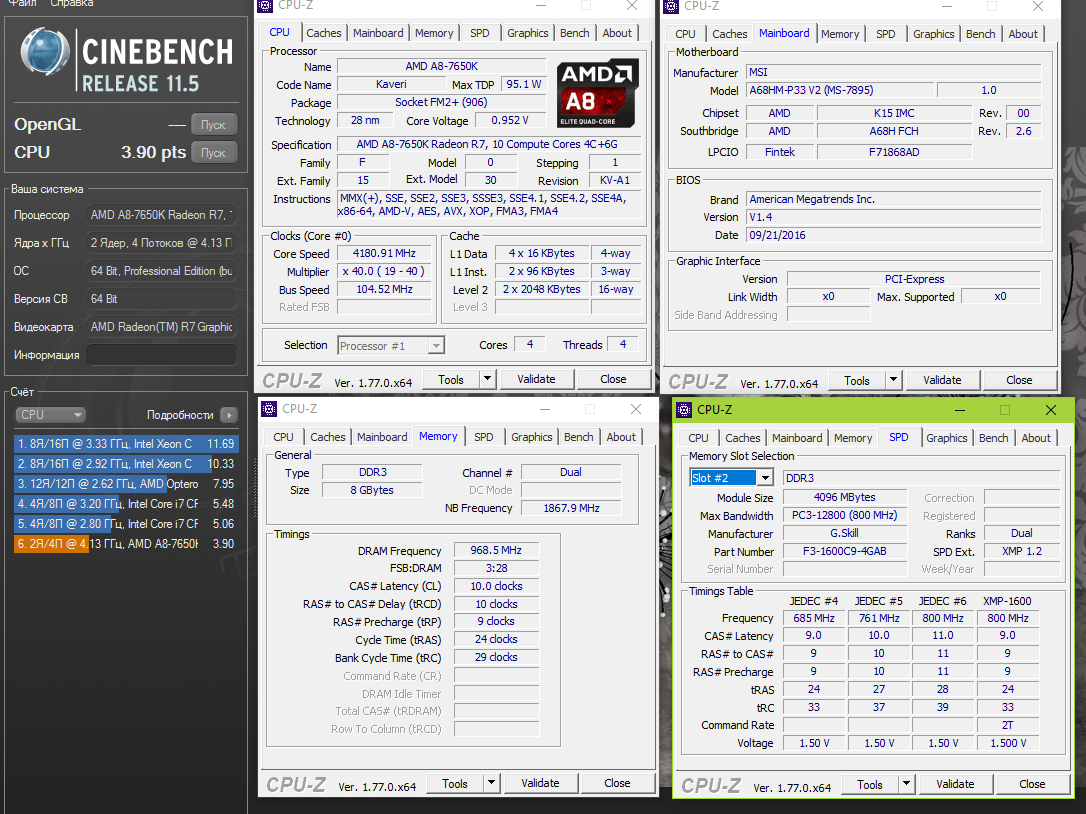Click Validate in the Memory window
Image resolution: width=1086 pixels, height=814 pixels.
click(540, 784)
